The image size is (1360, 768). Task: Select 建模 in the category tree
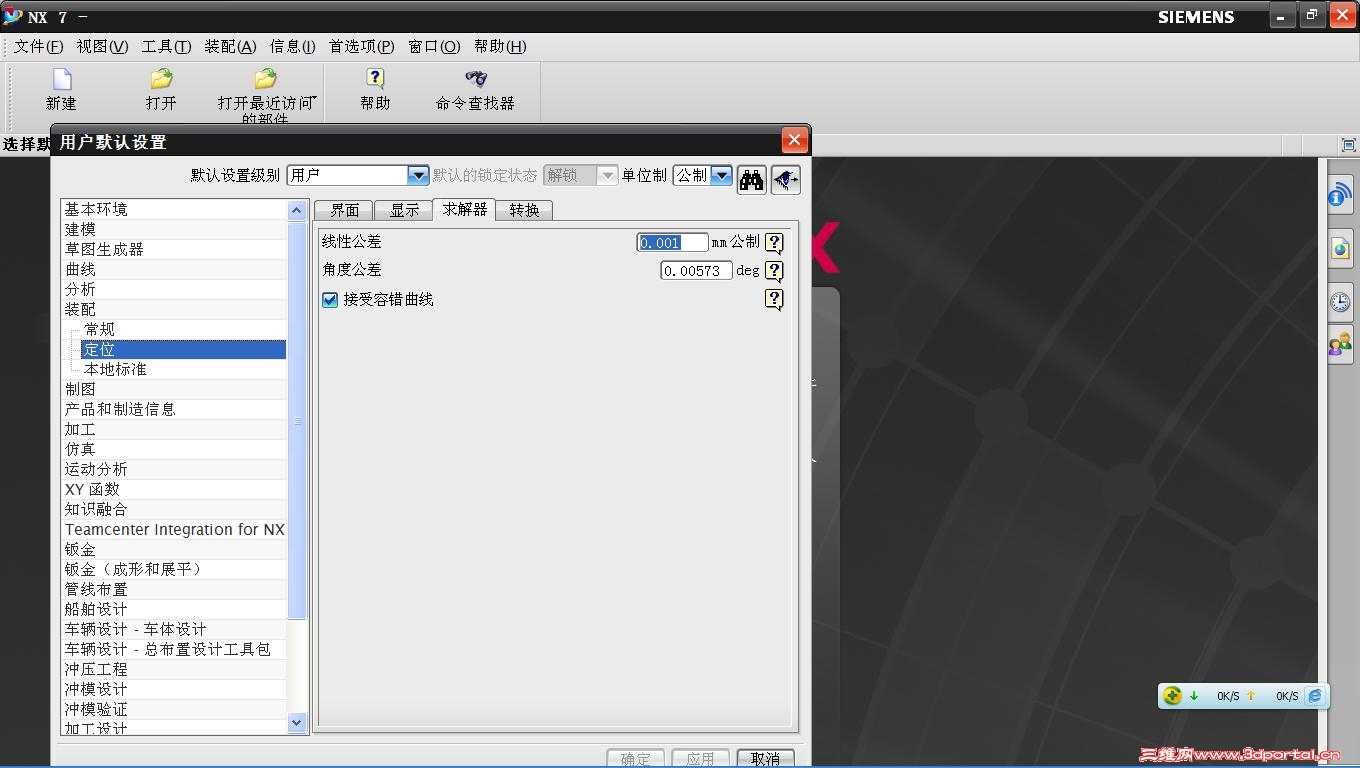coord(81,229)
